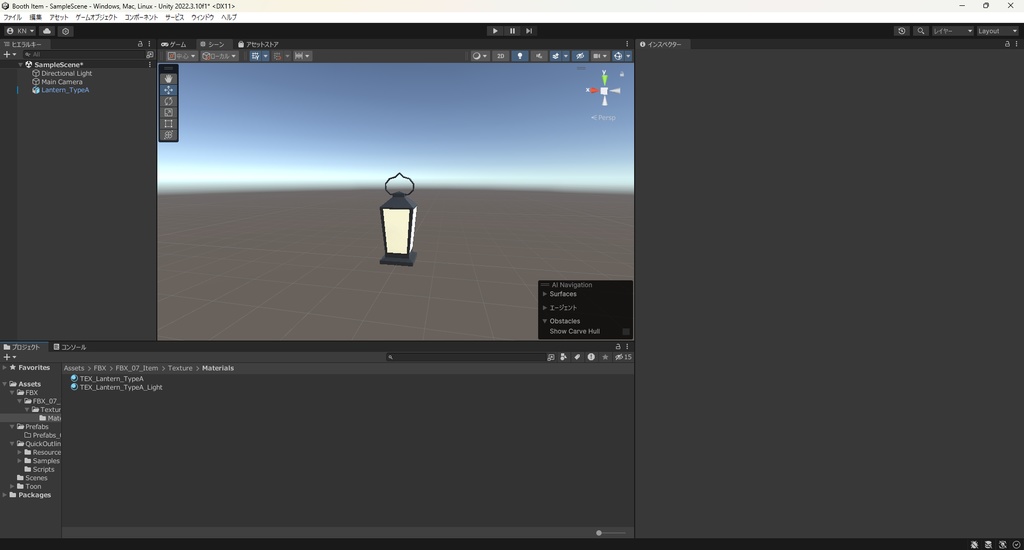1024x550 pixels.
Task: Open the draw mode shading dropdown
Action: pos(479,56)
